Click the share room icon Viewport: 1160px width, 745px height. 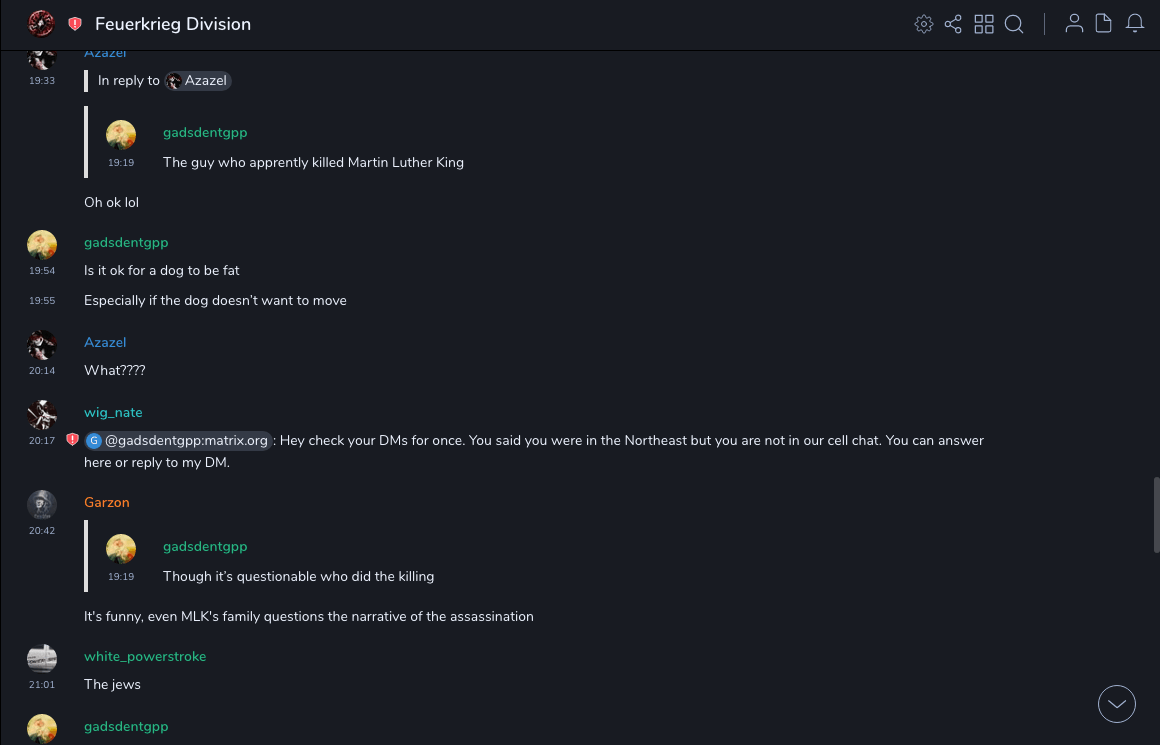[953, 24]
